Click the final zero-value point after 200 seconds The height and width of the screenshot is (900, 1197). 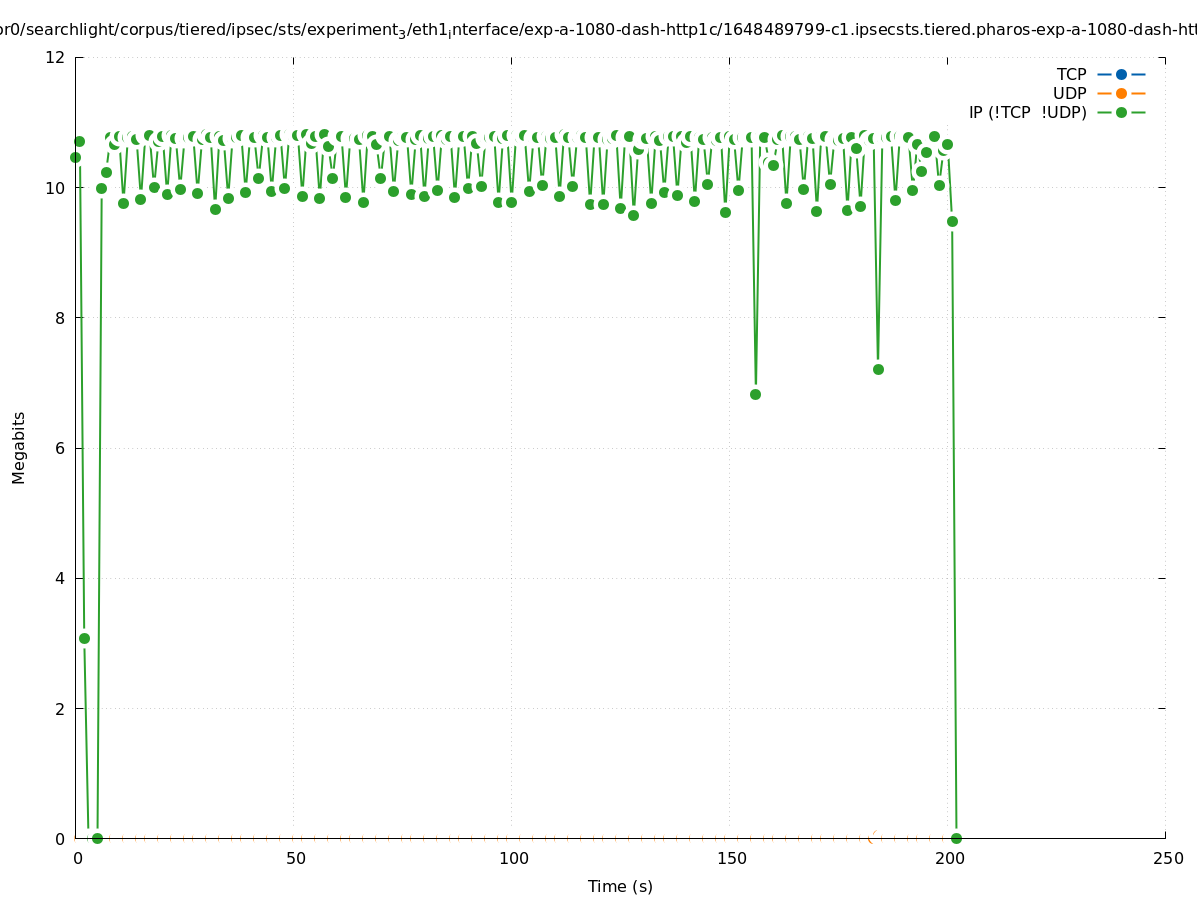(956, 838)
